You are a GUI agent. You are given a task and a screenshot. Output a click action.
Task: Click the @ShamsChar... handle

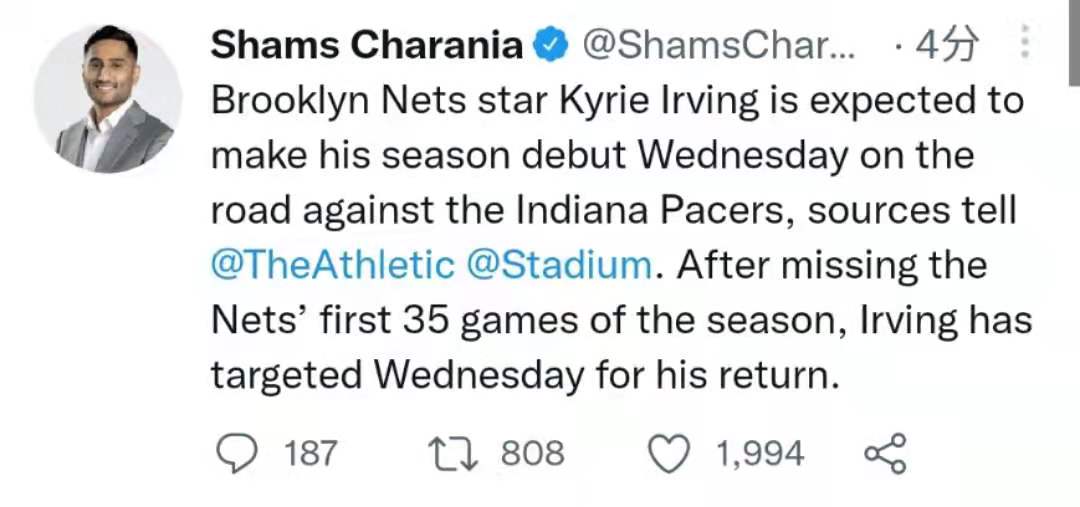(718, 46)
